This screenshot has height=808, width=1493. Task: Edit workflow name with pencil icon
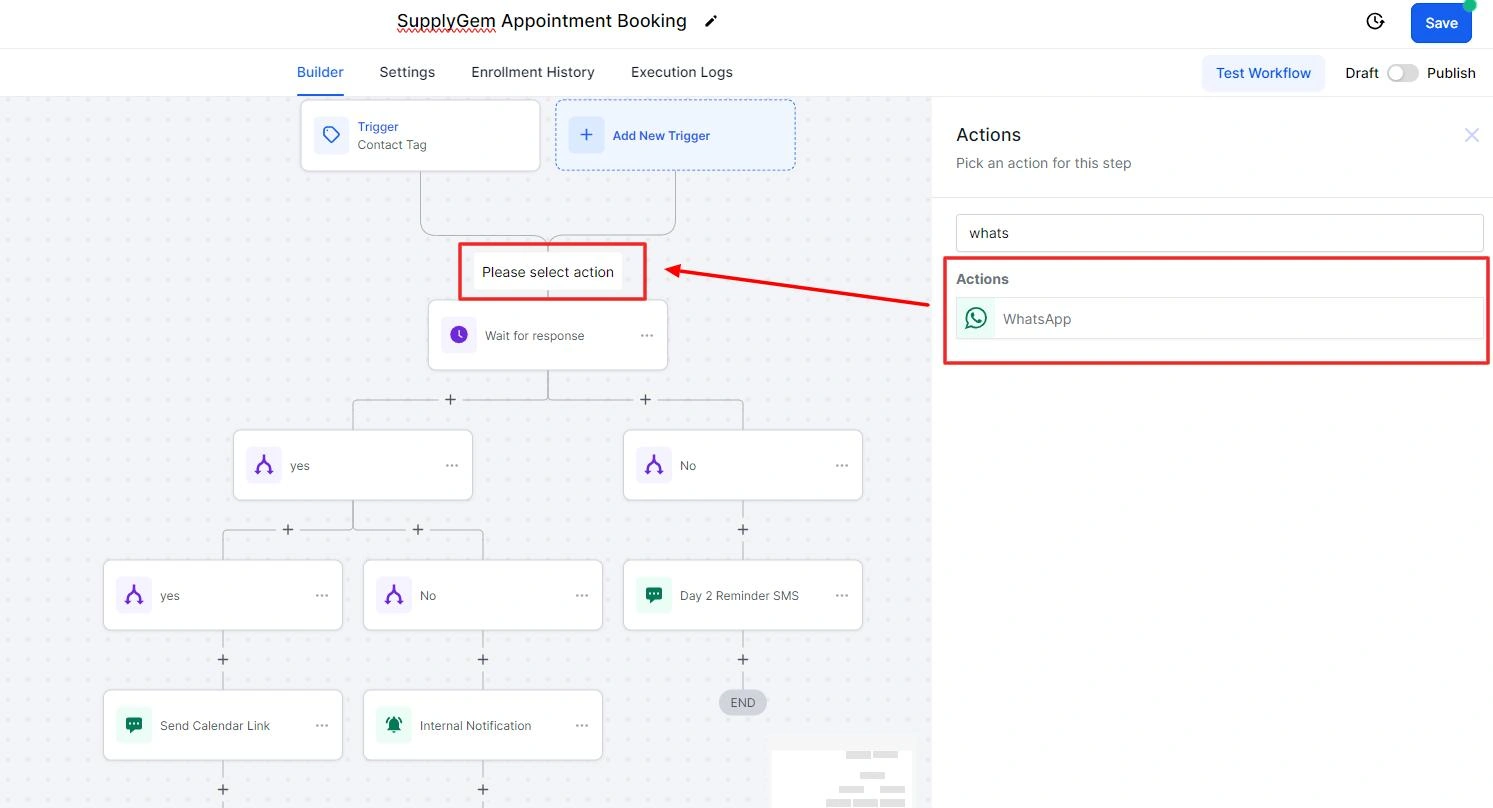pyautogui.click(x=711, y=21)
